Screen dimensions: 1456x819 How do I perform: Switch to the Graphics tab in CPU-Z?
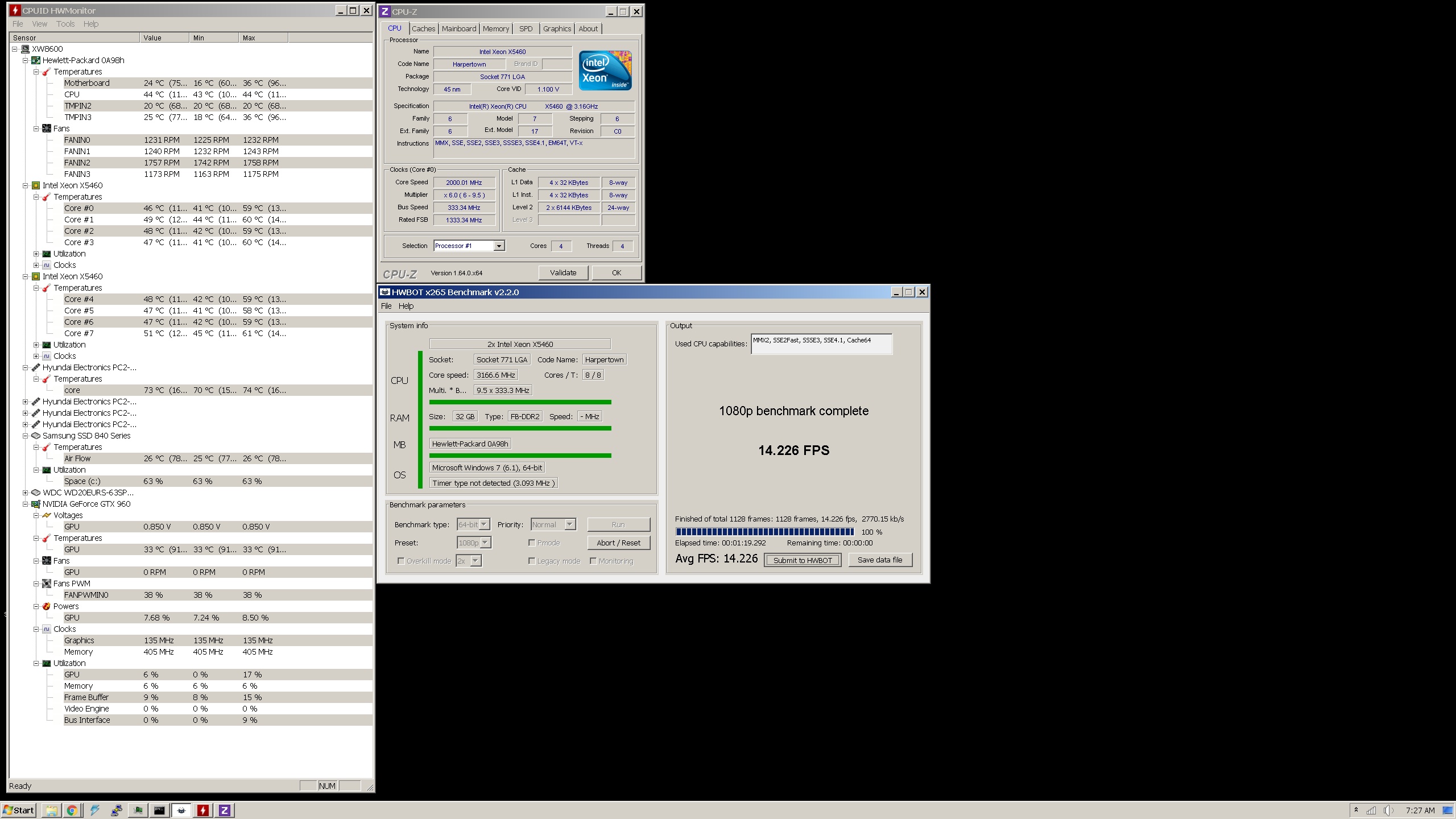click(557, 28)
